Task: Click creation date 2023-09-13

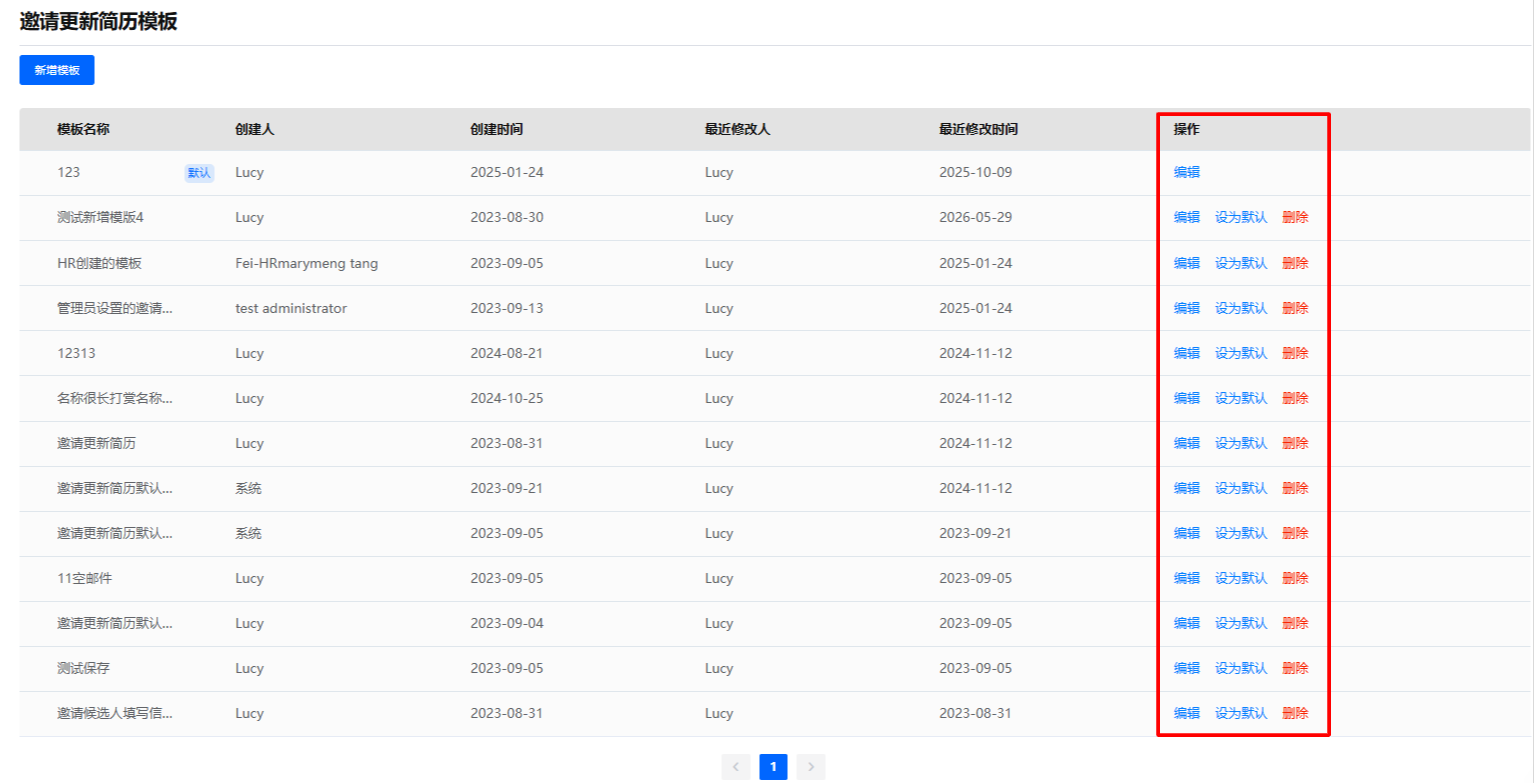Action: 507,308
